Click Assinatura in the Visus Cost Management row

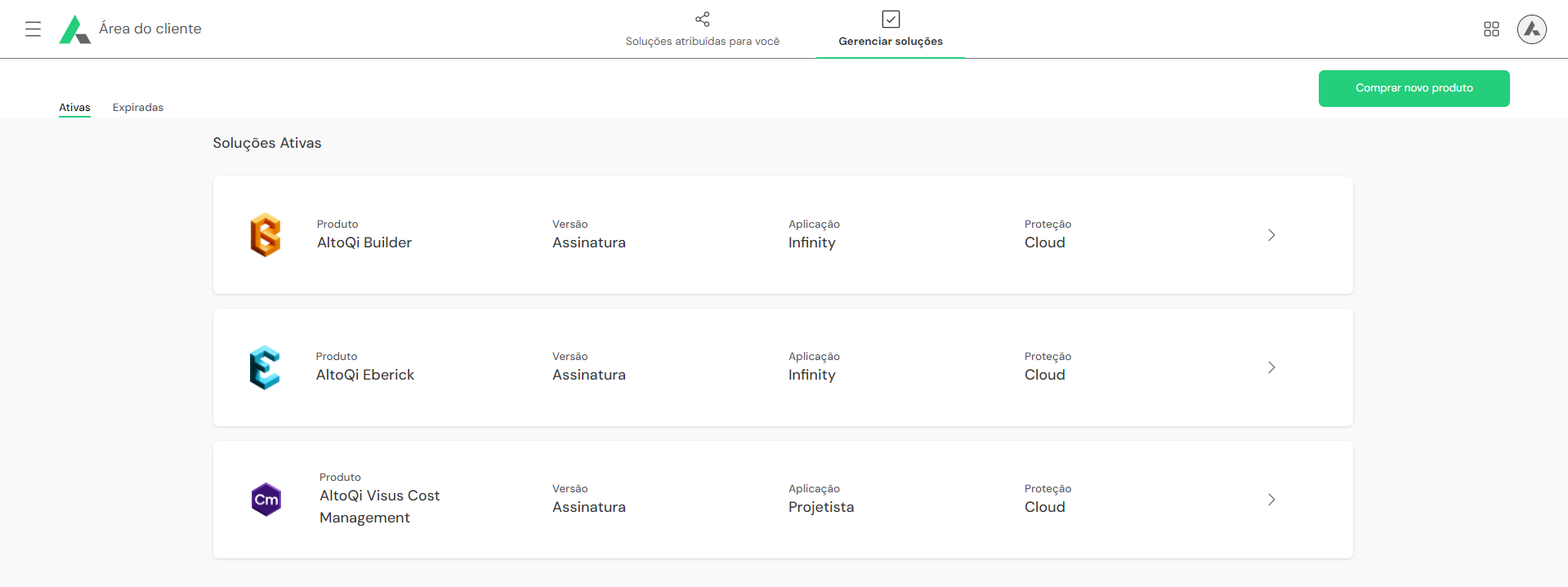(x=589, y=507)
